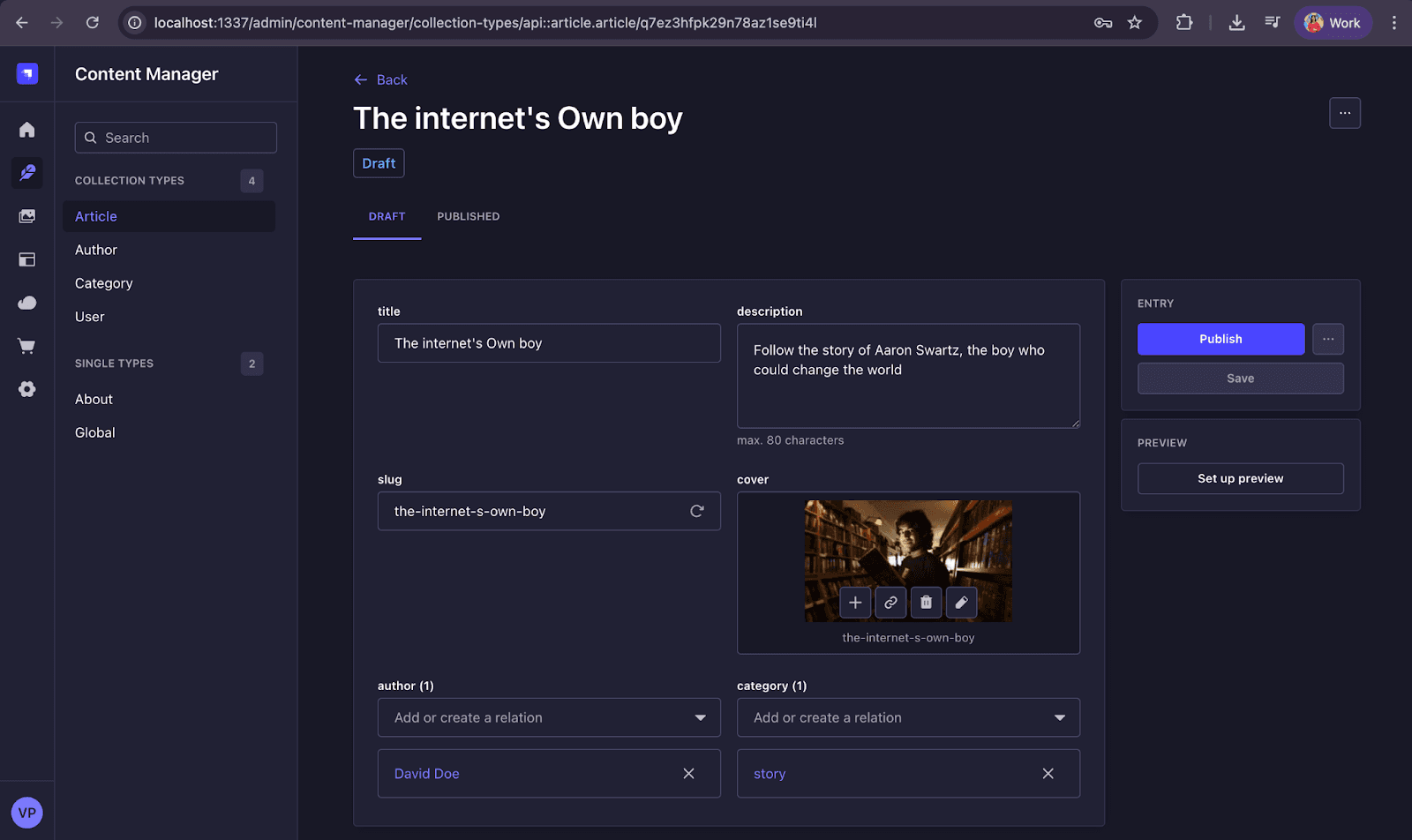Screen dimensions: 1412x840
Task: Remove the story category relation
Action: point(1048,774)
